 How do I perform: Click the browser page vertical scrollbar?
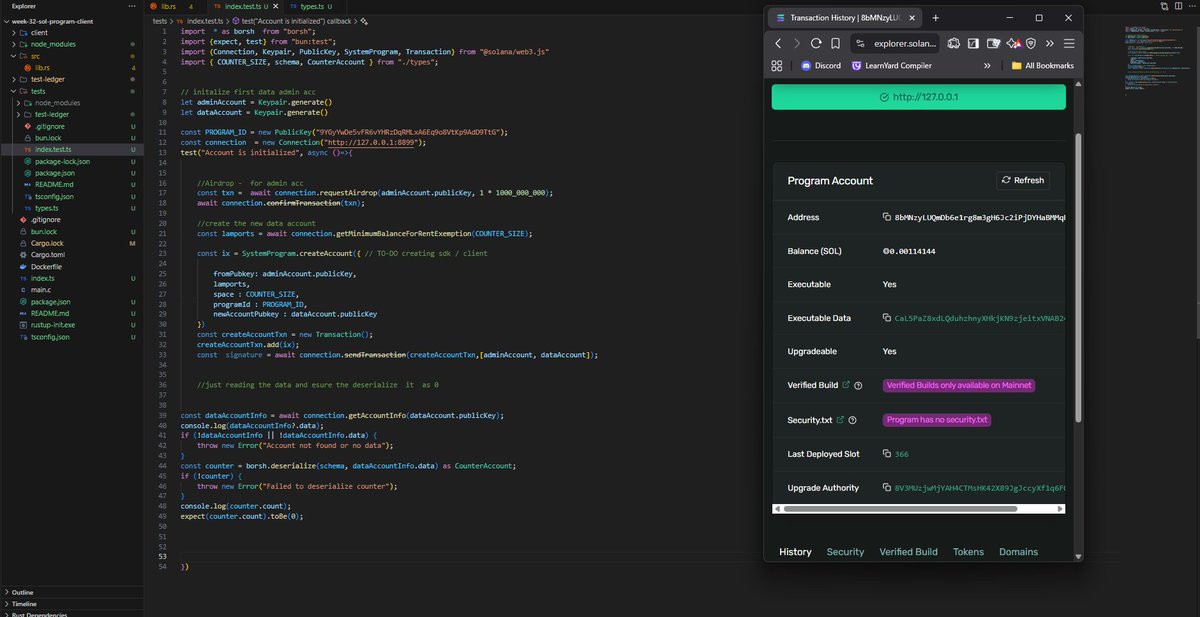(1078, 277)
